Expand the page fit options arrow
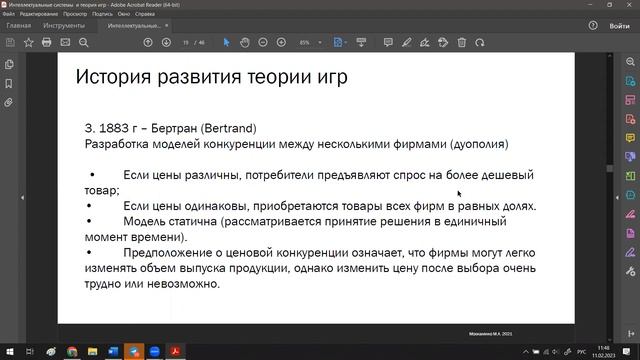Image resolution: width=640 pixels, height=360 pixels. point(346,42)
